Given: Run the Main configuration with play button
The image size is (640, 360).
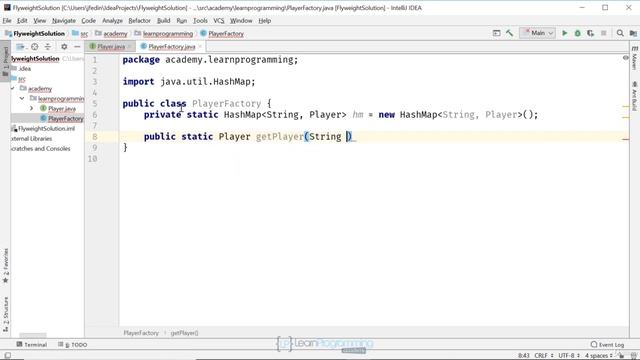Looking at the screenshot, I should click(x=564, y=33).
